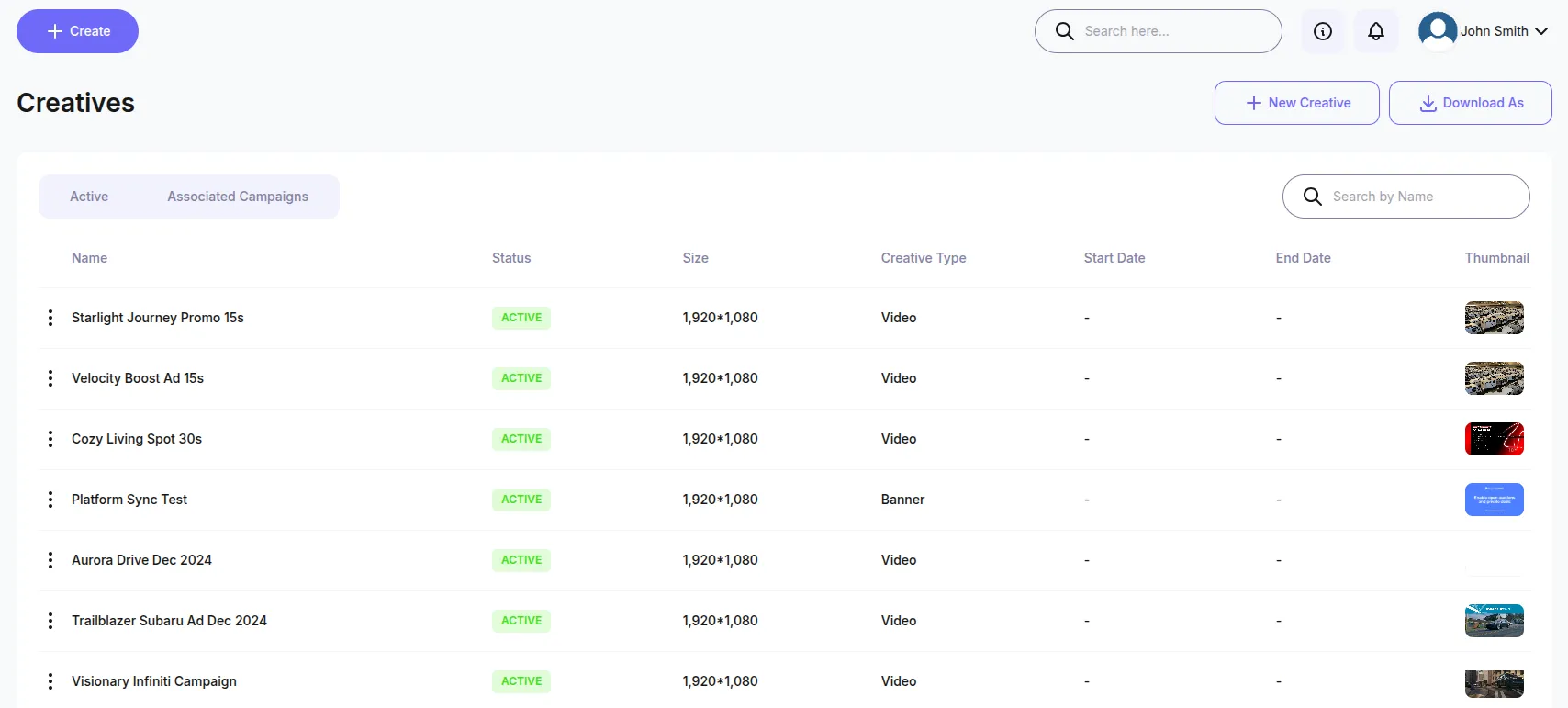Select Velocity Boost Ad 15s name
This screenshot has width=1568, height=708.
138,378
